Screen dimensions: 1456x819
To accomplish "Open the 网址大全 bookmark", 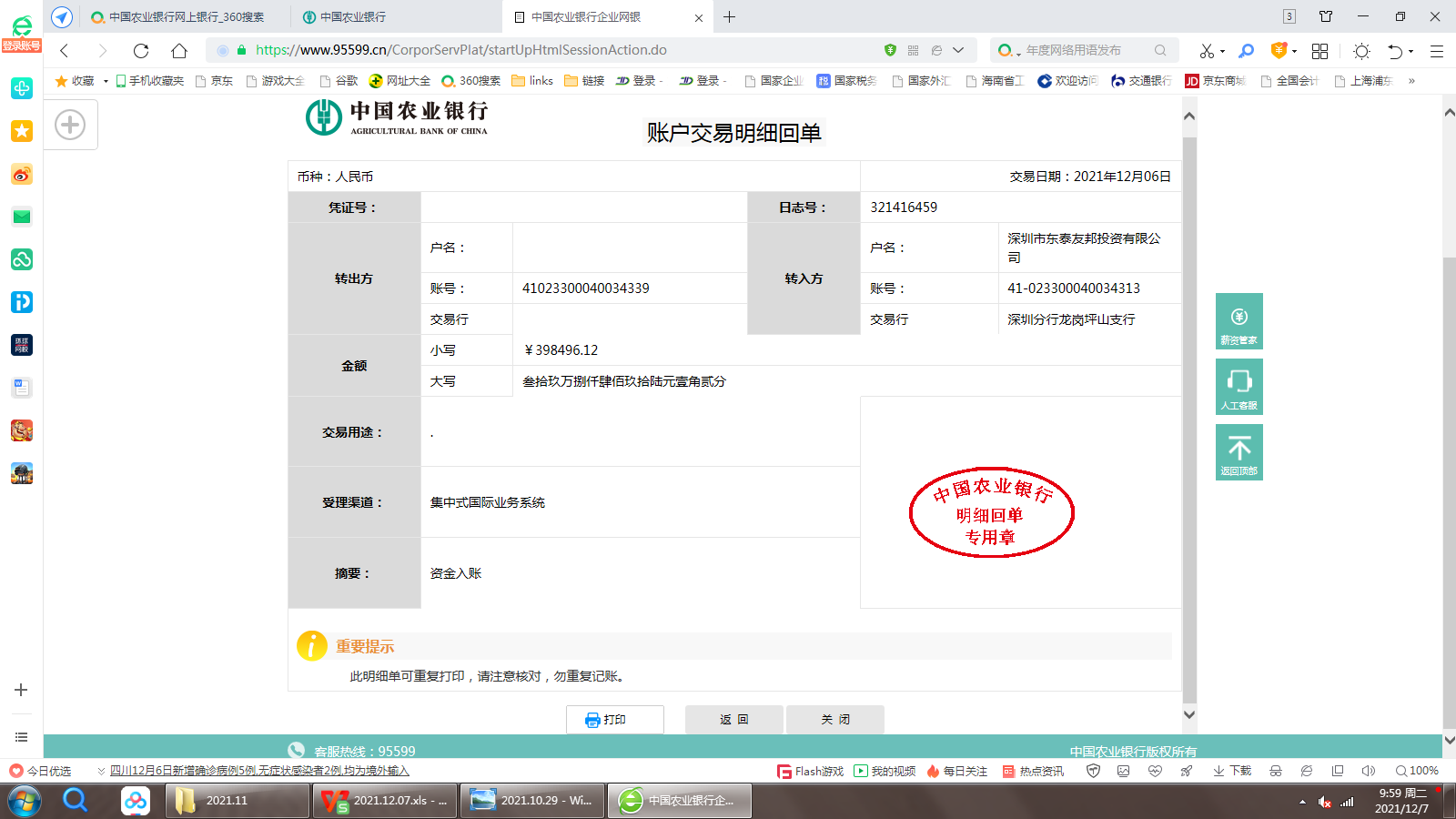I will [x=399, y=81].
